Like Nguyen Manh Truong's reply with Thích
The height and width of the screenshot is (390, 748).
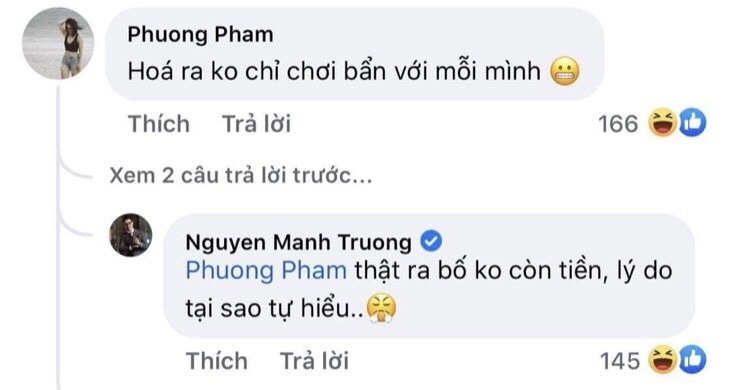(217, 360)
